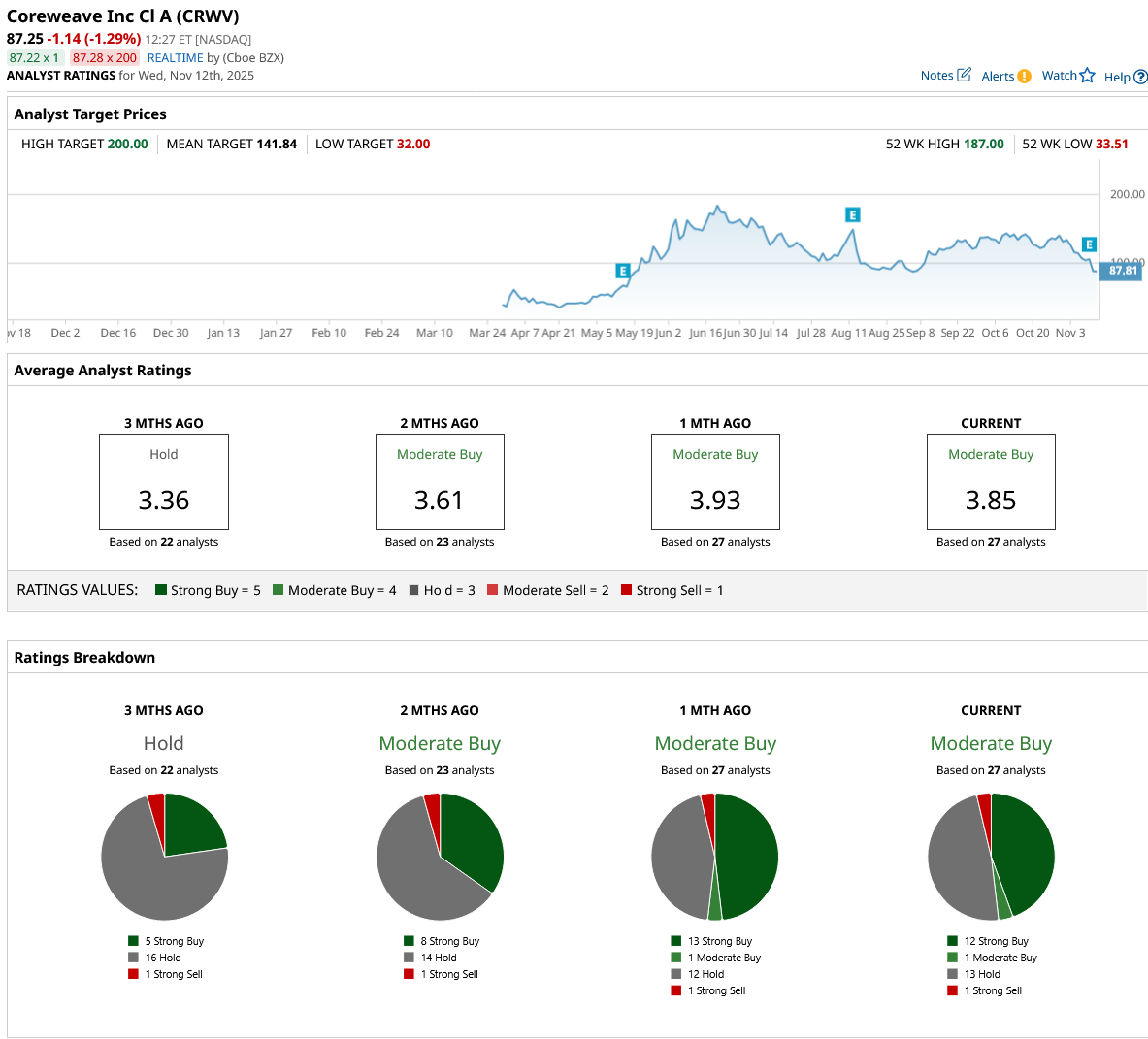The height and width of the screenshot is (1039, 1148).
Task: Click the May earnings E marker on chart
Action: [622, 271]
